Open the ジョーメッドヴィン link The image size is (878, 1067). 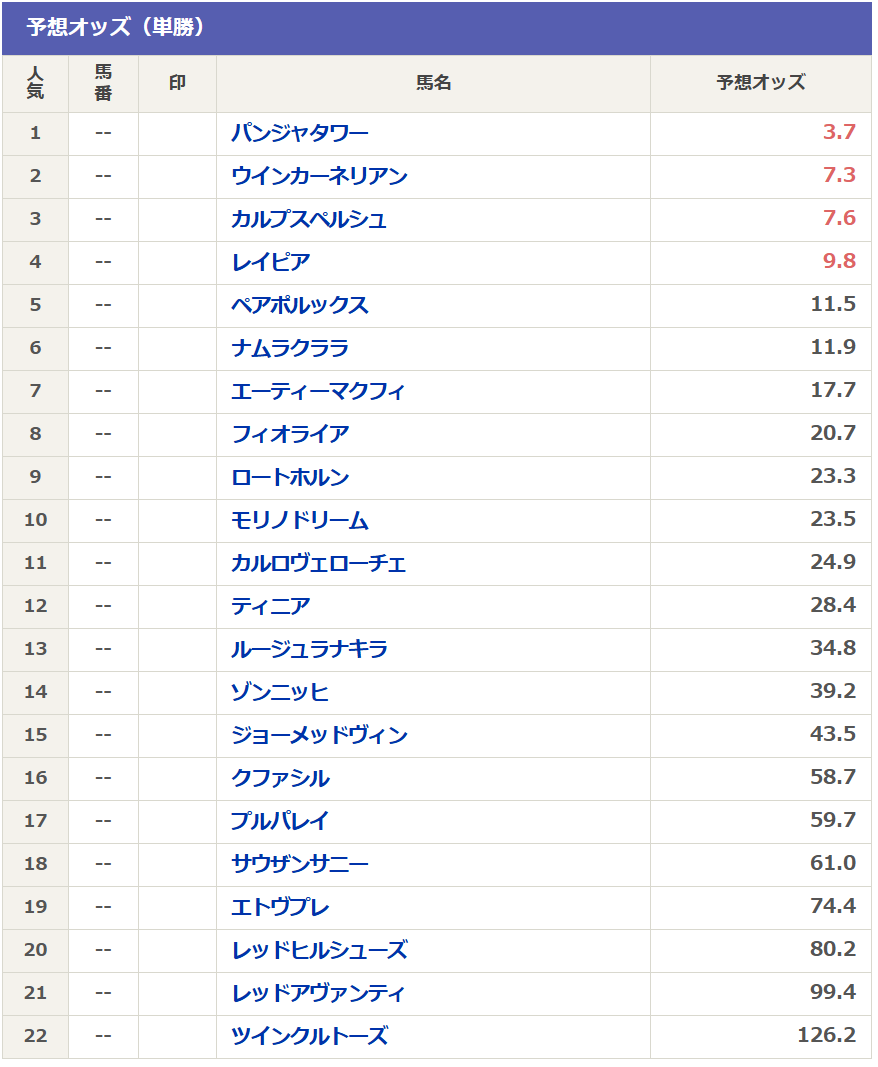[319, 735]
